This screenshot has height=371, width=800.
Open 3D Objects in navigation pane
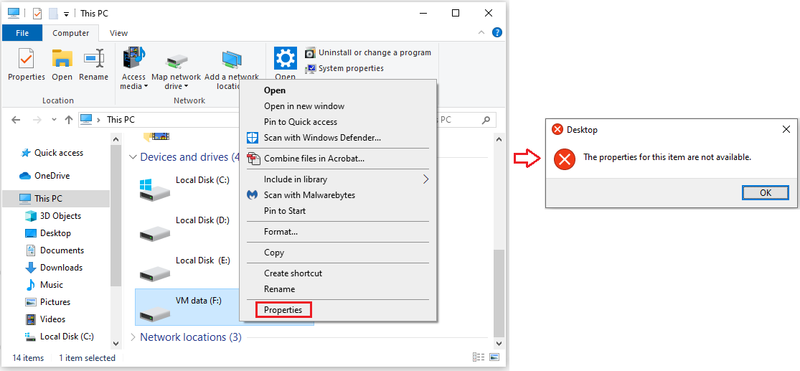pos(53,216)
